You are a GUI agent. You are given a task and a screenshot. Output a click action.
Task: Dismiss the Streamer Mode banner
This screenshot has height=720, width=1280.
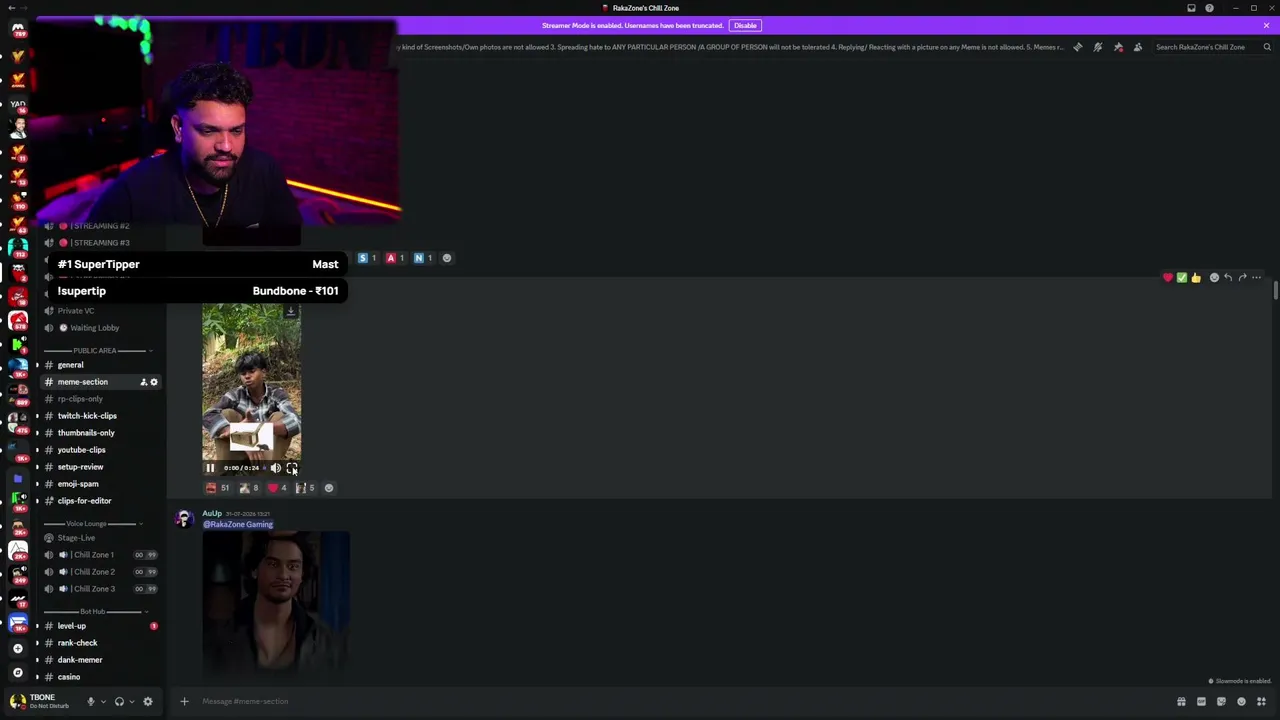click(1266, 25)
